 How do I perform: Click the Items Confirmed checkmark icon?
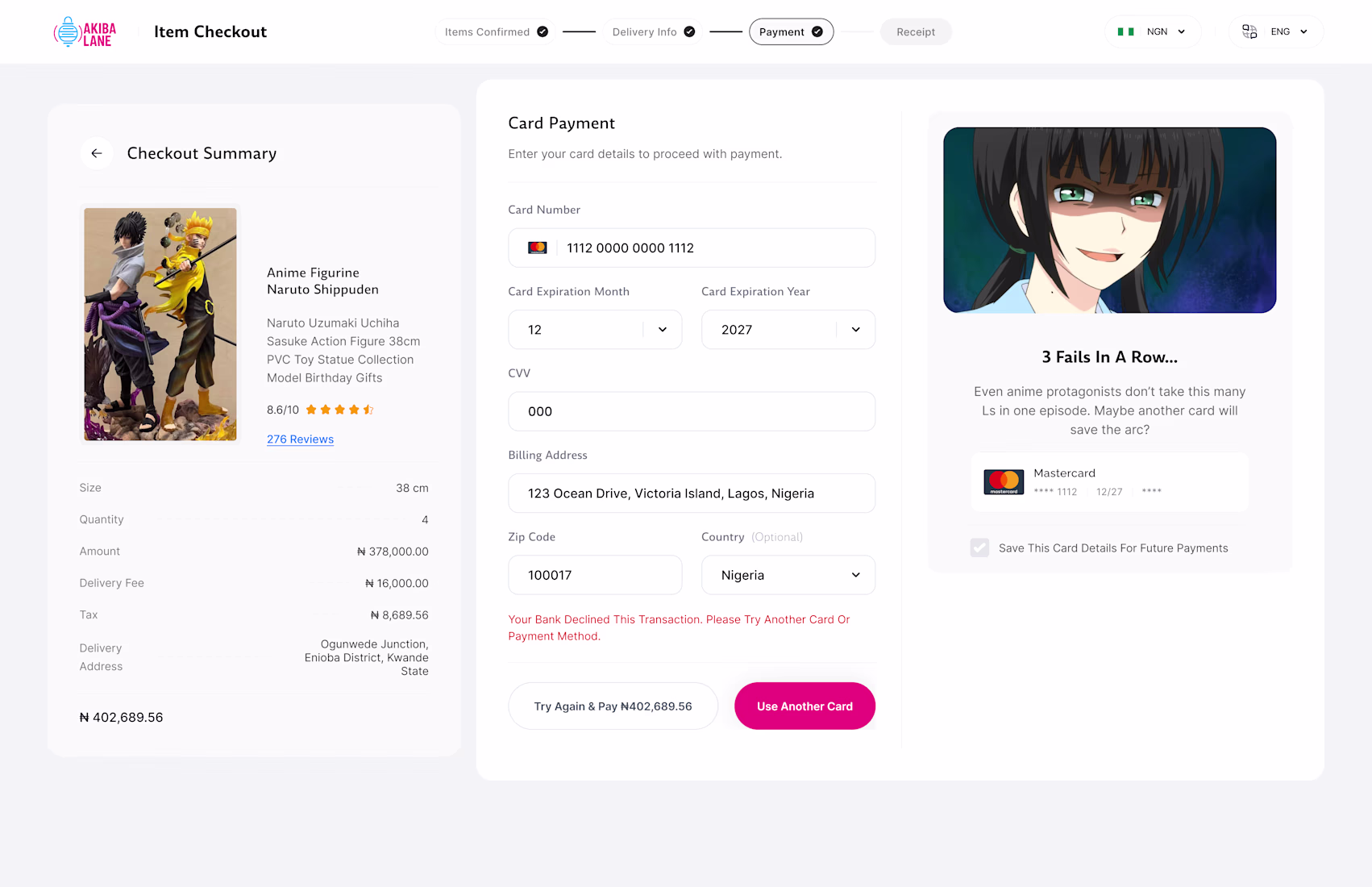click(x=543, y=31)
